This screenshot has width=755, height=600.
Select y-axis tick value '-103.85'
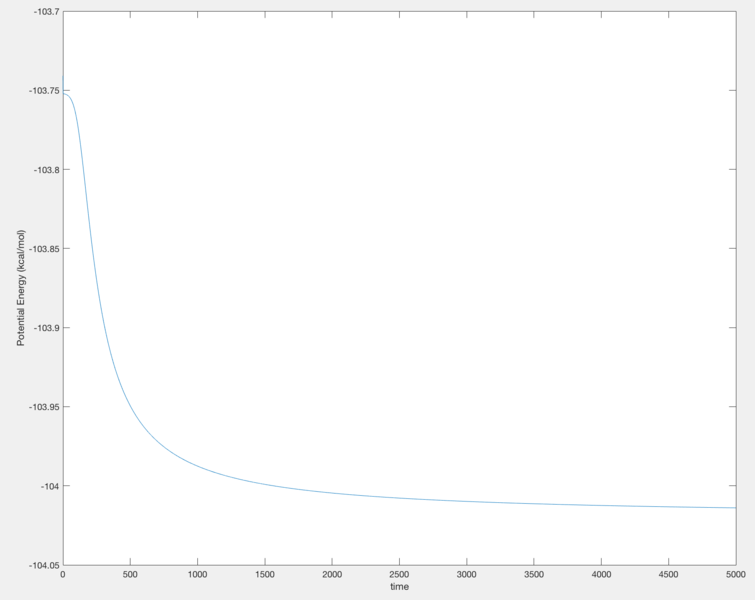coord(45,248)
